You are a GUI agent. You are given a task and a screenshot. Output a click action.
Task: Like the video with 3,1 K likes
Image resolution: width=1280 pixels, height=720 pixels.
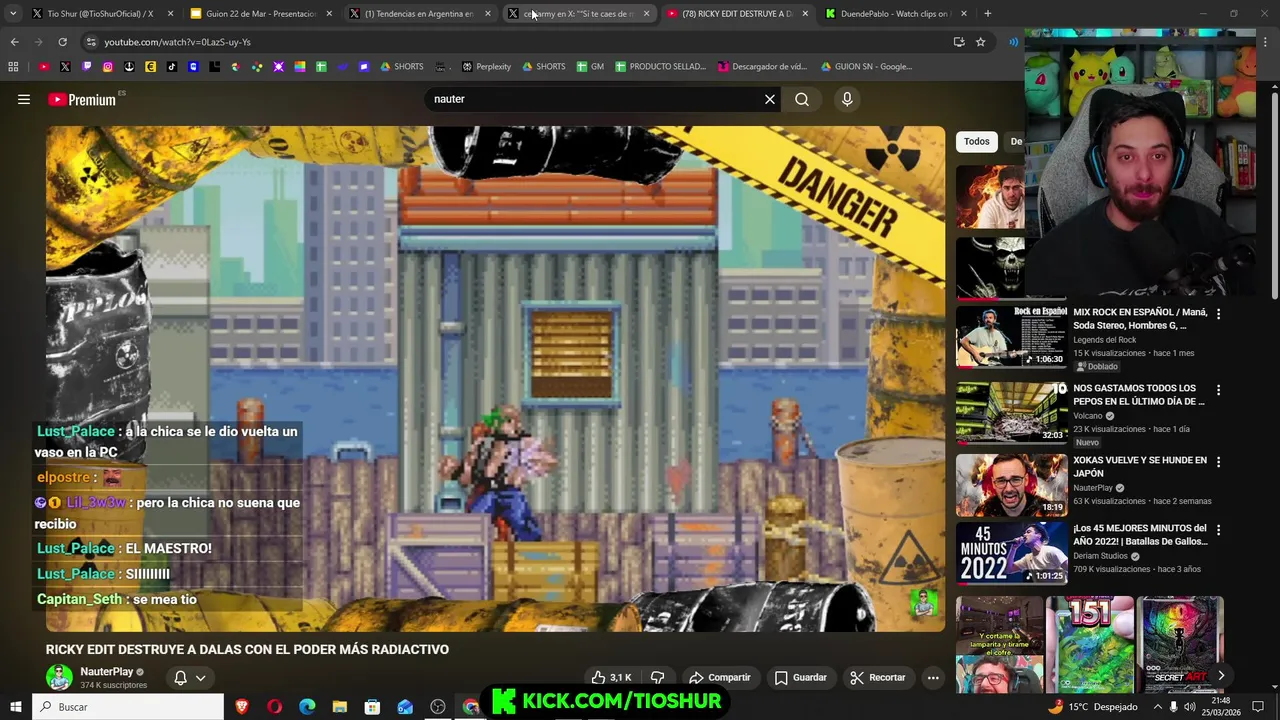point(611,677)
